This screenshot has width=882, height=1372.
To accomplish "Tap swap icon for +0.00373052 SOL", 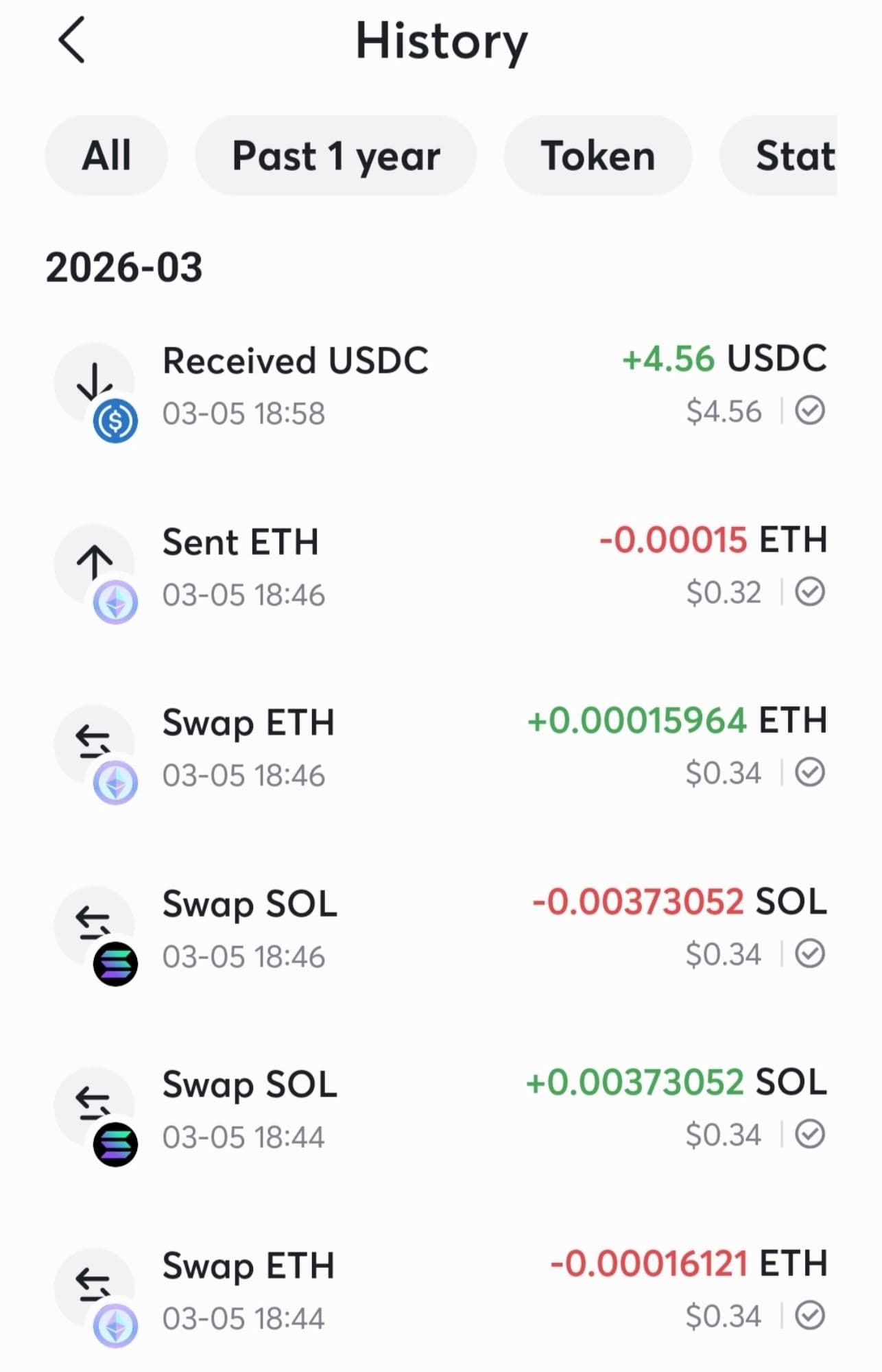I will pos(93,1104).
